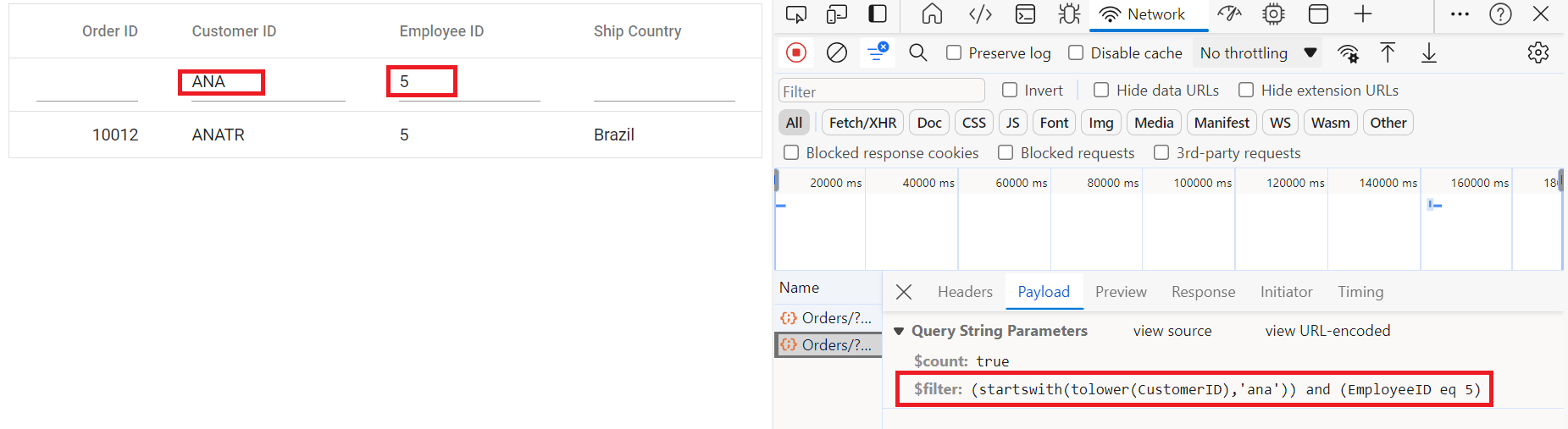Image resolution: width=1568 pixels, height=429 pixels.
Task: Enable the Preserve log checkbox
Action: coord(954,52)
